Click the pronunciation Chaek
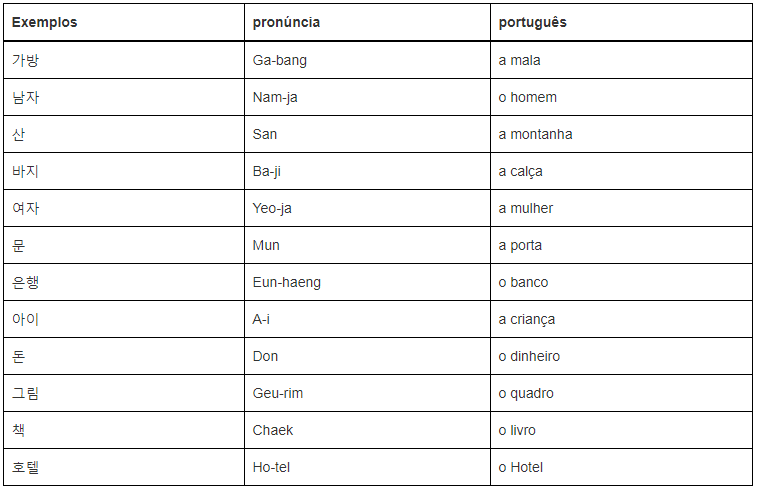This screenshot has width=758, height=489. (273, 430)
